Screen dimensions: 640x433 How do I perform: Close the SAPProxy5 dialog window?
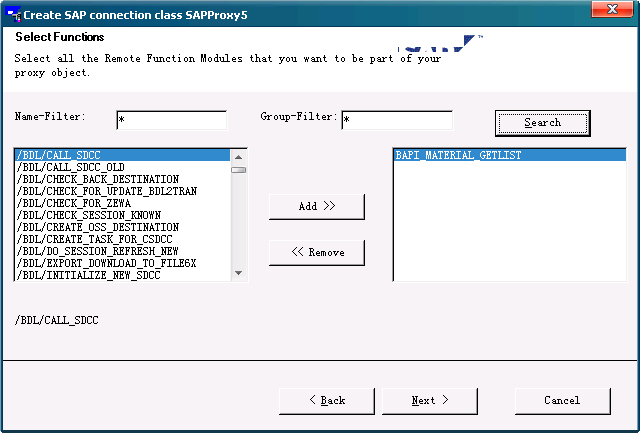coord(612,9)
